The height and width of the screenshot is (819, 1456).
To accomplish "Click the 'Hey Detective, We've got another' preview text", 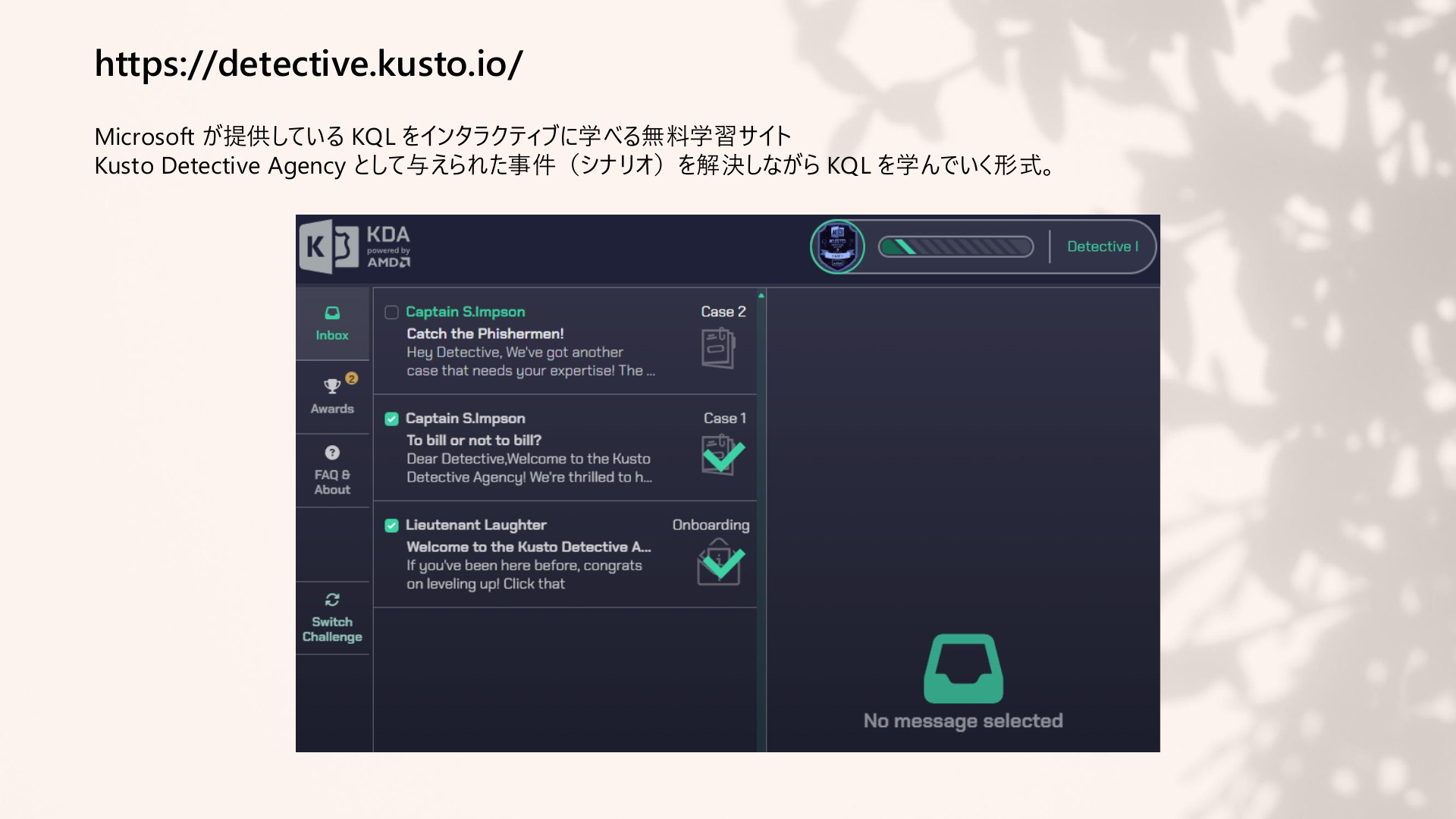I will point(514,352).
